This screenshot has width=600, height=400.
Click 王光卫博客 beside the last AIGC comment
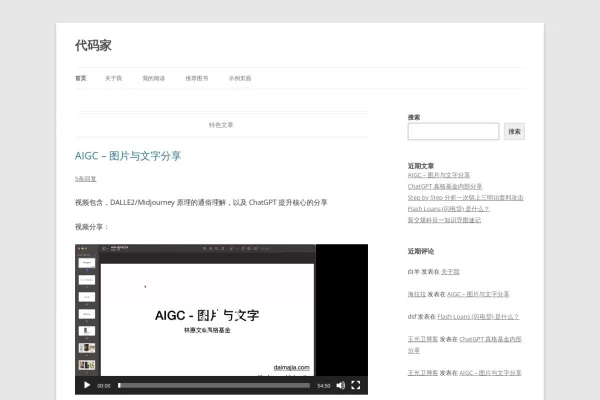click(423, 373)
